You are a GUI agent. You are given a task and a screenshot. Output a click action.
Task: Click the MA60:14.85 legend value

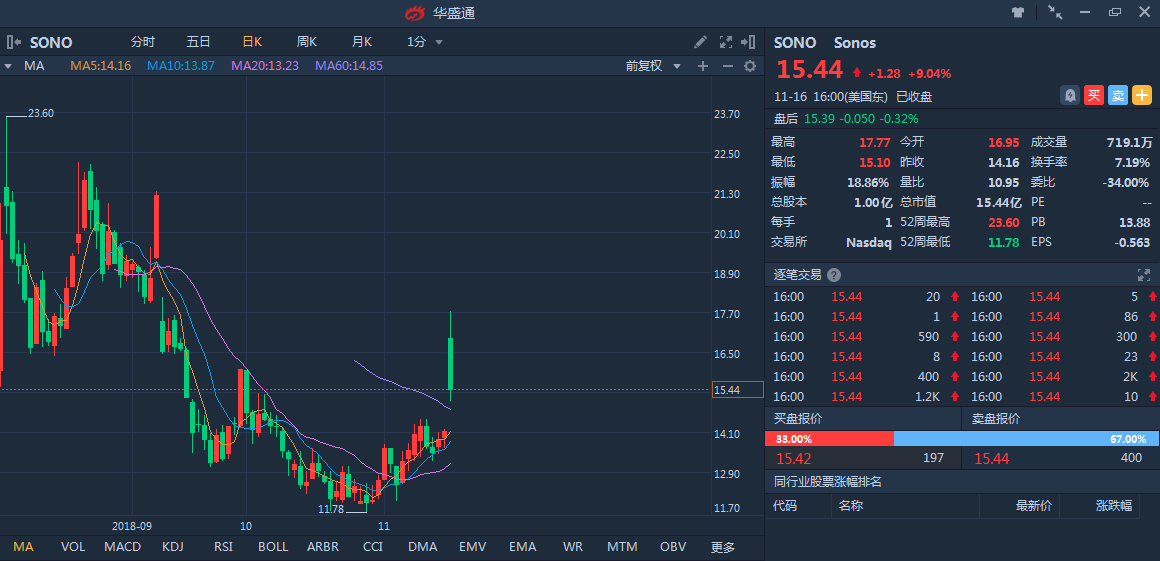point(349,66)
